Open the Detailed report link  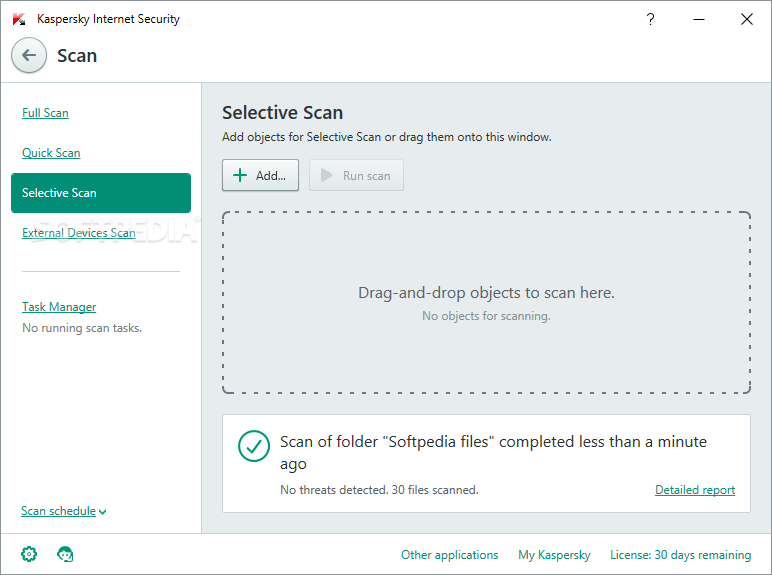[695, 490]
